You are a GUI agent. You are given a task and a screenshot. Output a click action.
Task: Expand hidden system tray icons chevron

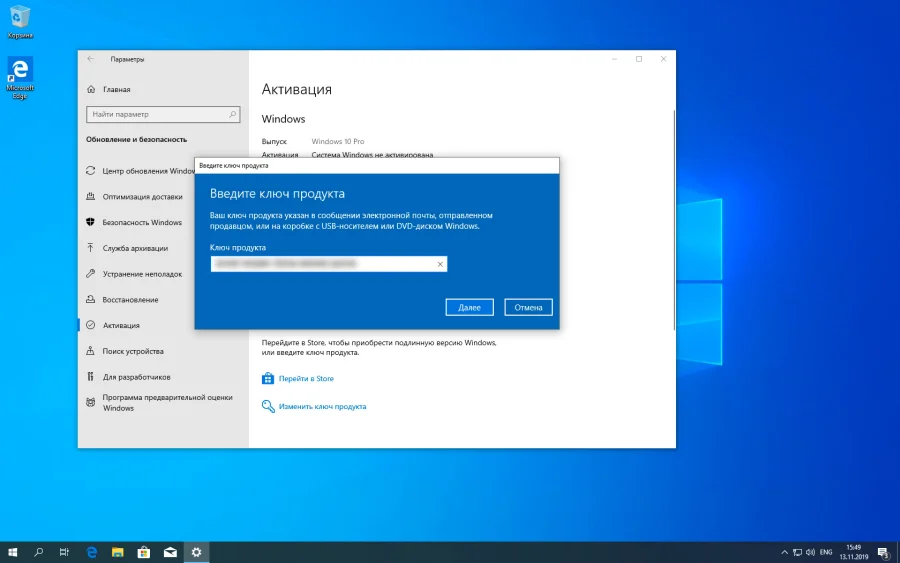point(783,552)
